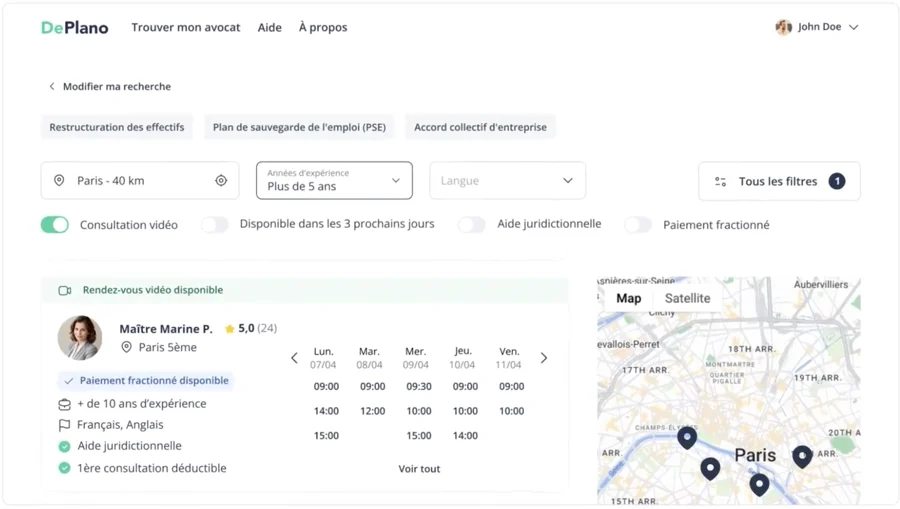The image size is (900, 509).
Task: Click the map pin nearest Champs-Élysées
Action: pyautogui.click(x=687, y=437)
